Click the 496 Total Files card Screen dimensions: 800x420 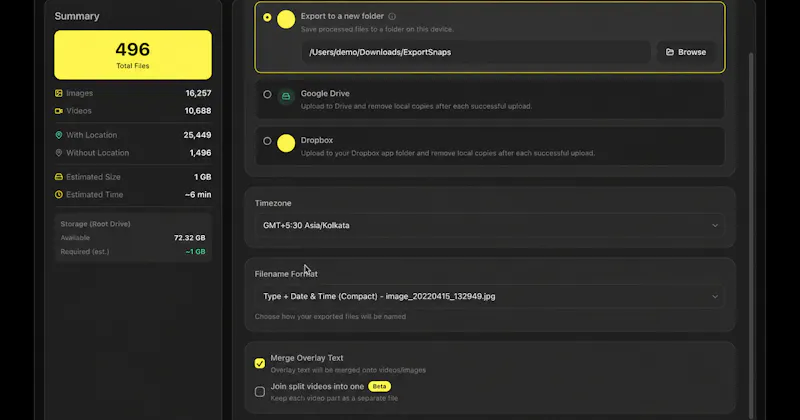(x=133, y=55)
